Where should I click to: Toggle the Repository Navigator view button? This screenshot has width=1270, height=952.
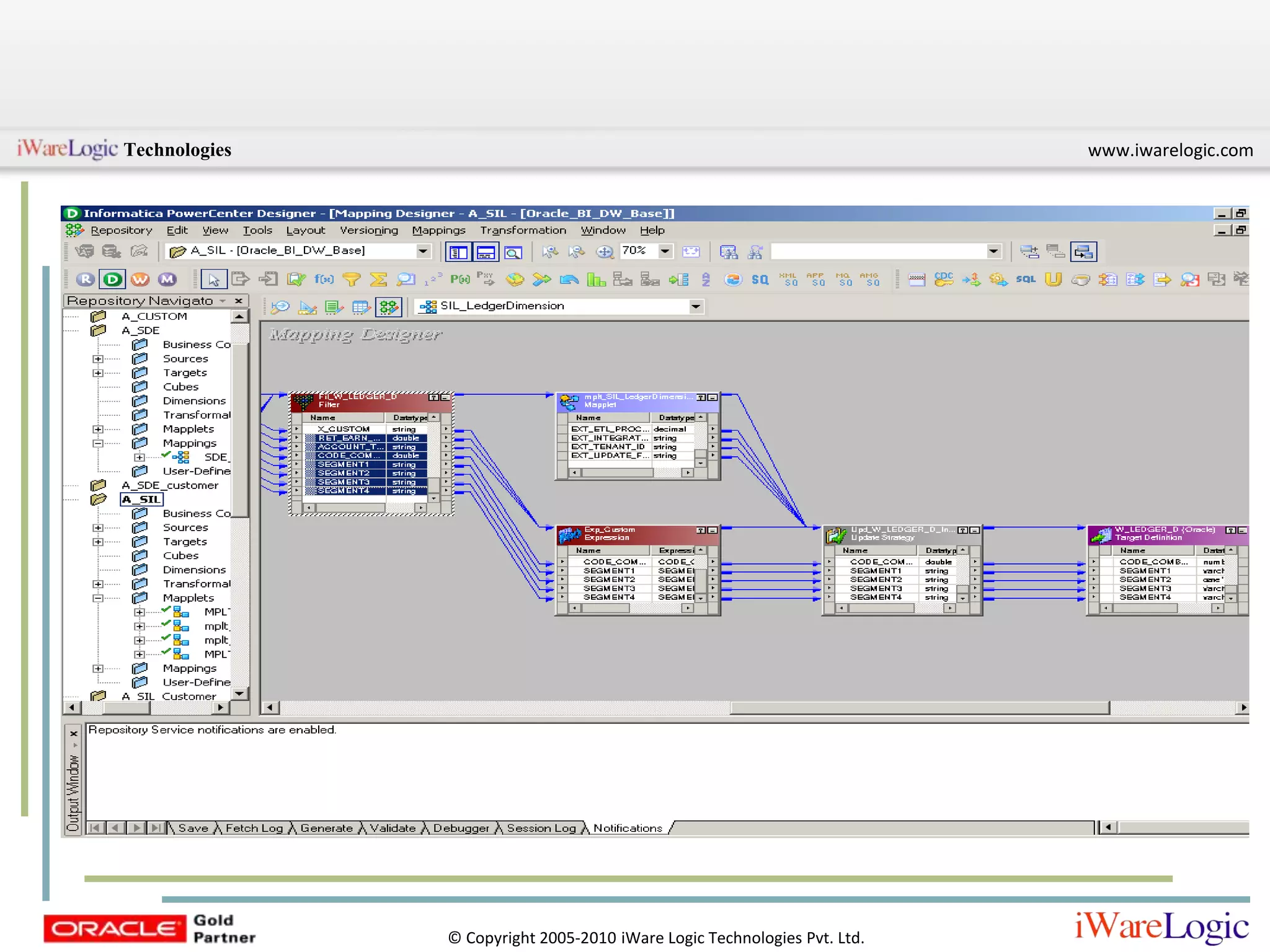459,252
